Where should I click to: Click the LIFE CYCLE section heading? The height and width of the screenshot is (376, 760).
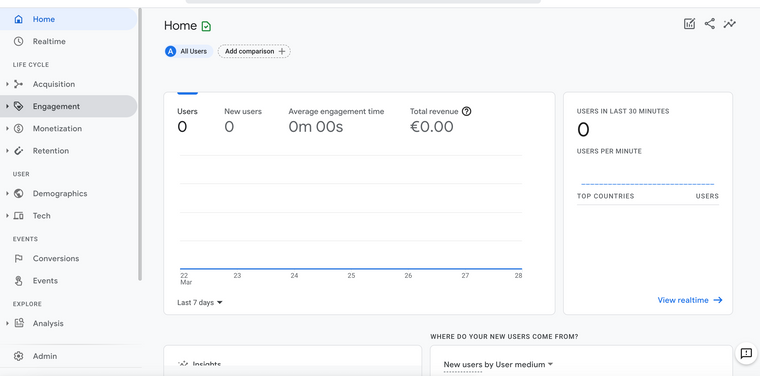pos(31,65)
